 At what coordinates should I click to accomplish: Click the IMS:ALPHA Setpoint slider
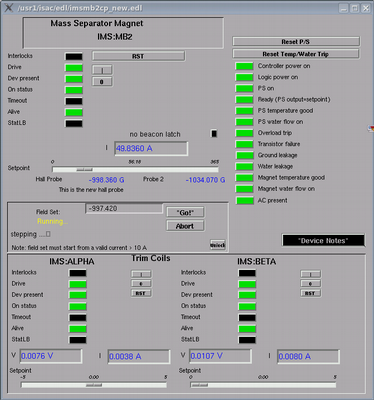94,385
